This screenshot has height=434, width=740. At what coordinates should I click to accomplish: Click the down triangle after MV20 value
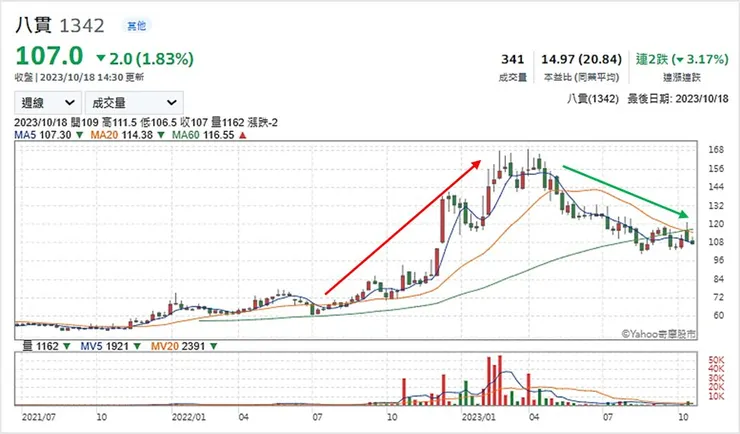[213, 347]
